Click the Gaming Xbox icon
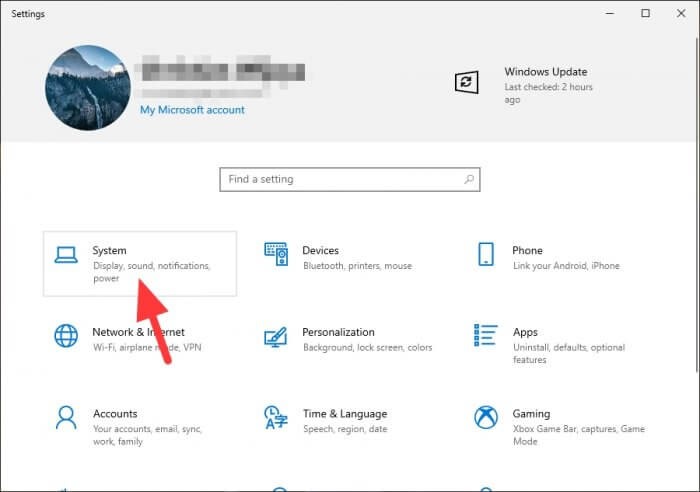The image size is (700, 492). point(486,417)
